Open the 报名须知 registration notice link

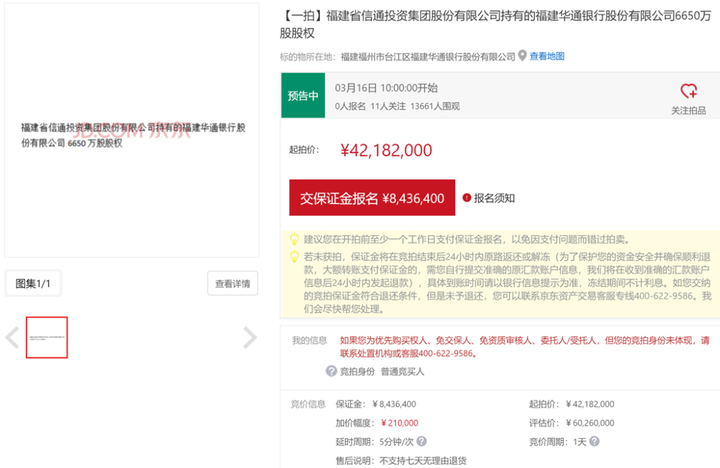click(x=494, y=198)
